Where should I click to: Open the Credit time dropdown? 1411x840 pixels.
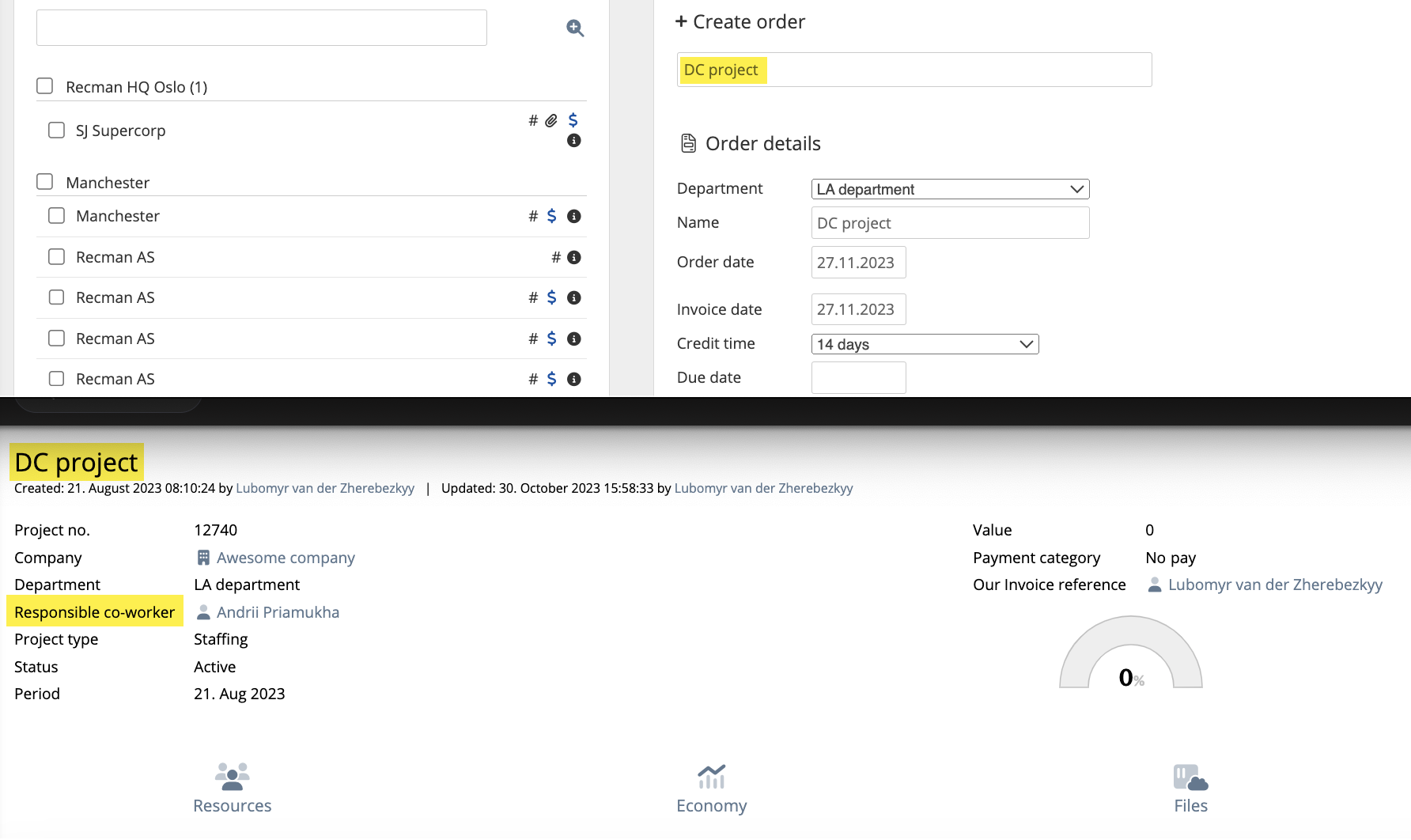pos(925,344)
